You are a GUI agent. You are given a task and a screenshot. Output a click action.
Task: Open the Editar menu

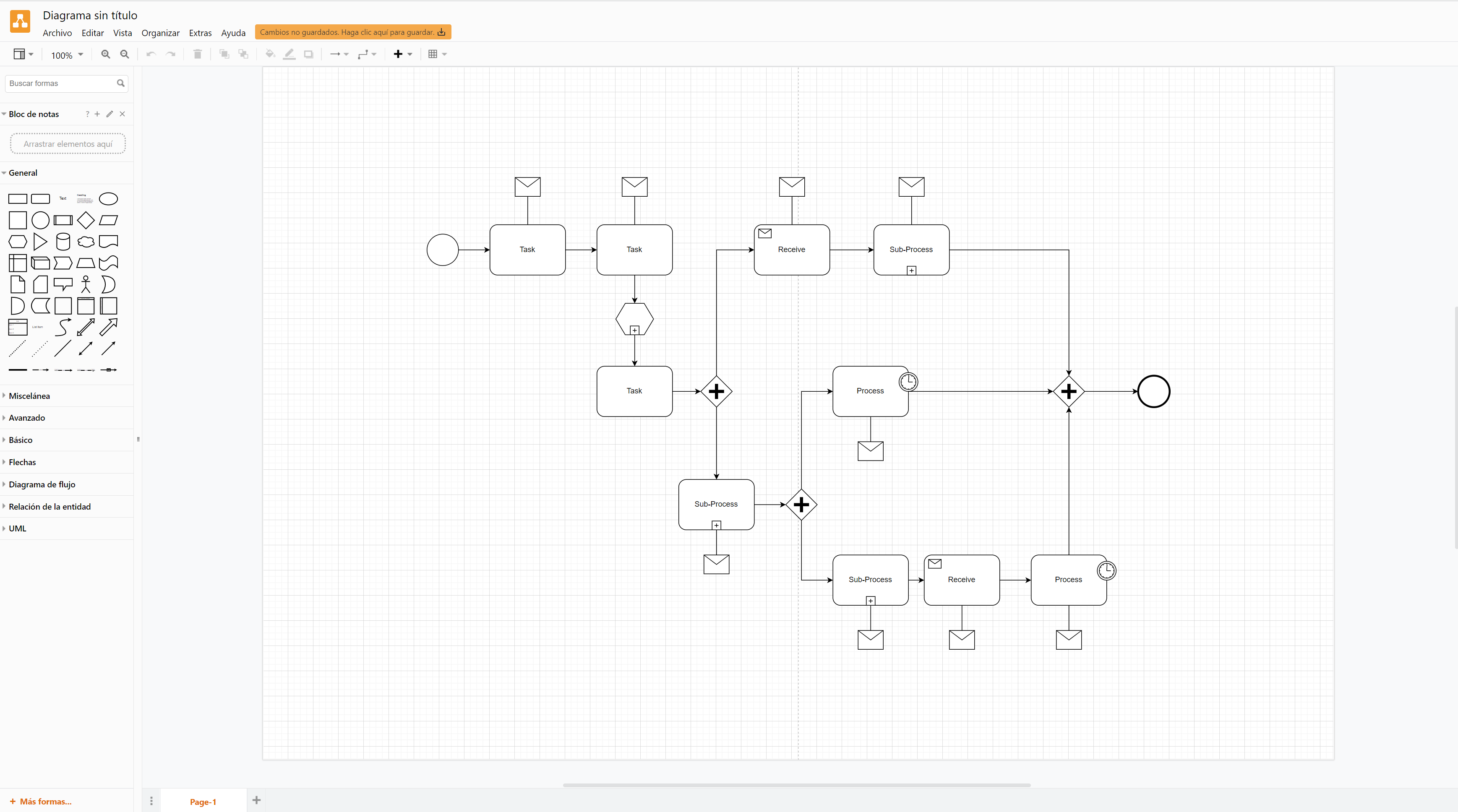[92, 33]
